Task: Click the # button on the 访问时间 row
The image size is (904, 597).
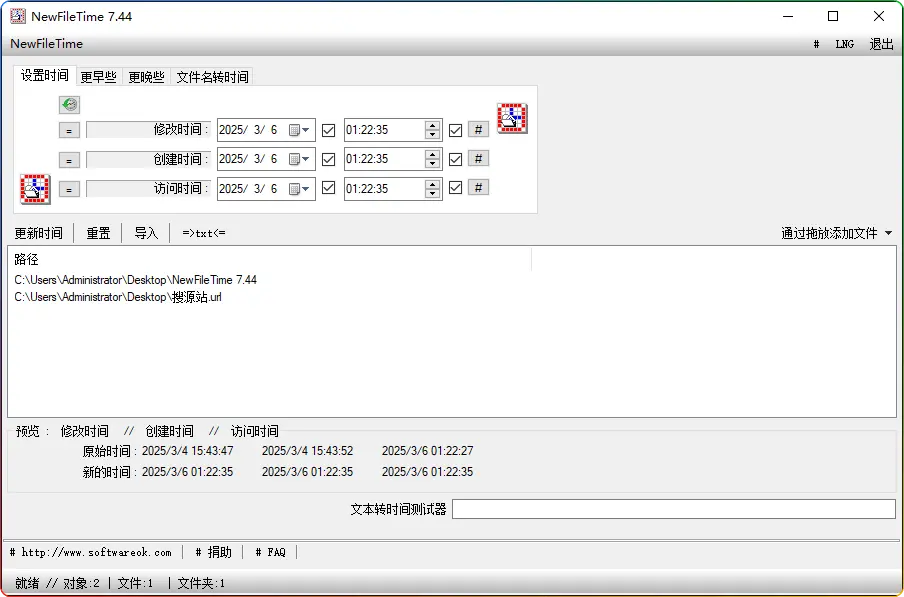Action: pyautogui.click(x=478, y=187)
